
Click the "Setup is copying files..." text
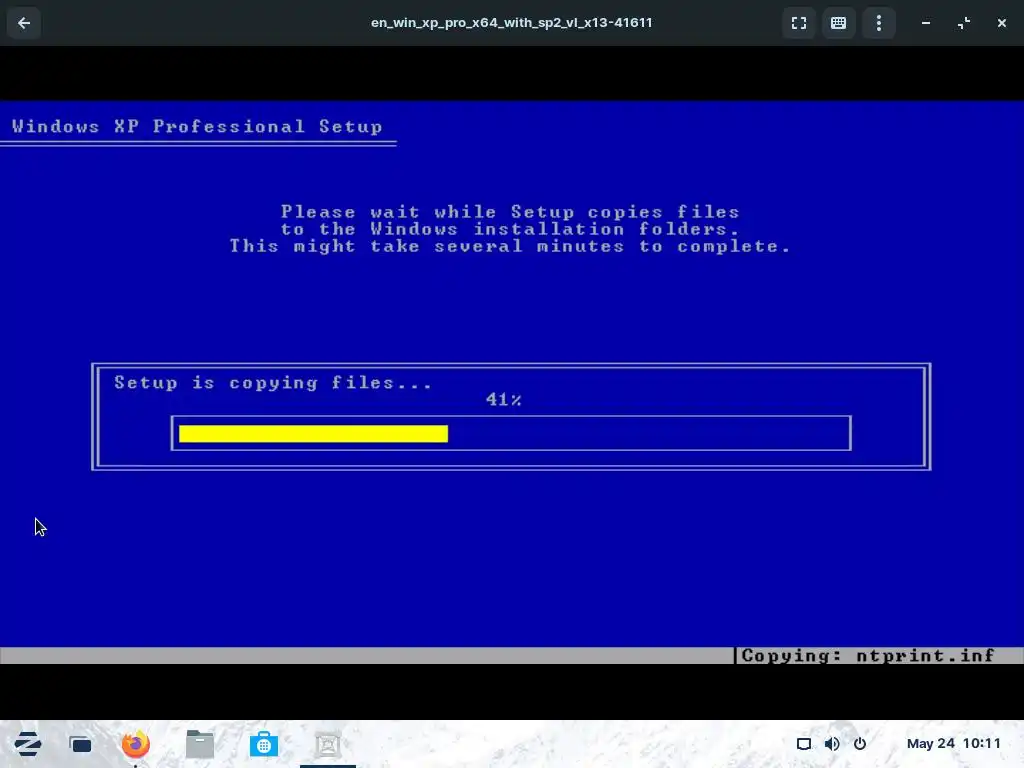273,383
